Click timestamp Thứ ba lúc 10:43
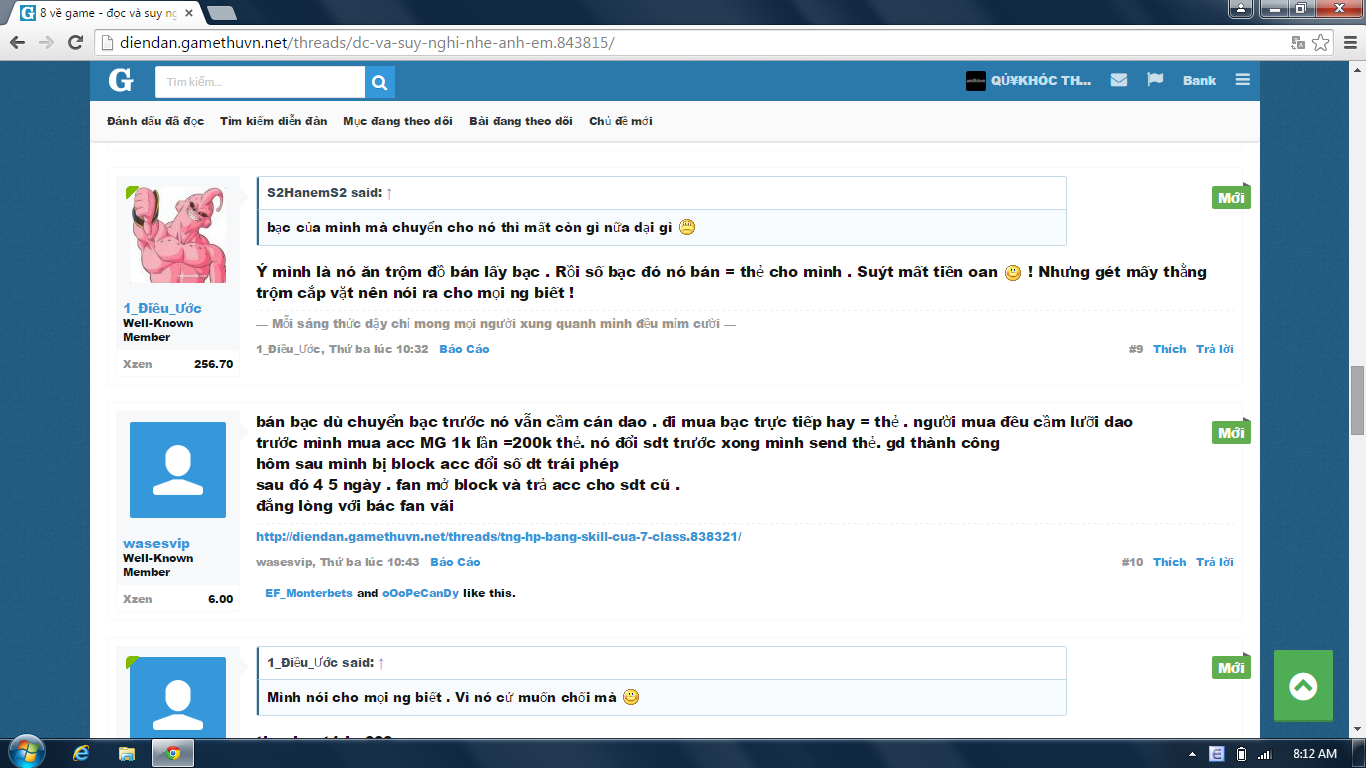 (370, 562)
